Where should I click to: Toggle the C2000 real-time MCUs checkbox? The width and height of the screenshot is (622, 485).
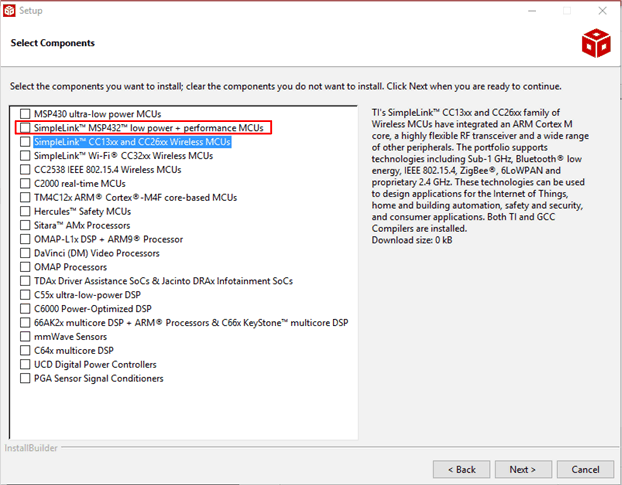click(x=25, y=184)
